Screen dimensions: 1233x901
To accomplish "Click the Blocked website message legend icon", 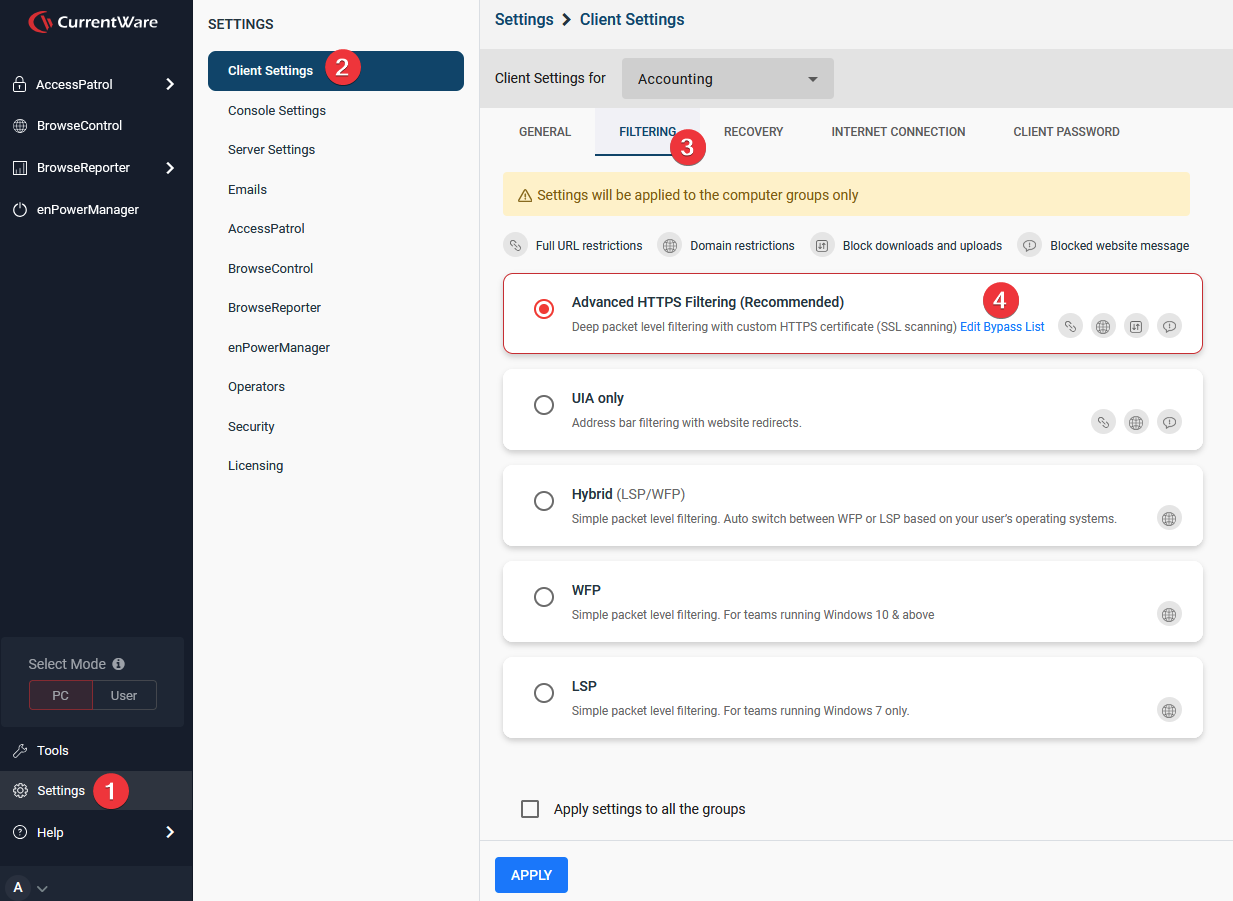I will [x=1029, y=245].
